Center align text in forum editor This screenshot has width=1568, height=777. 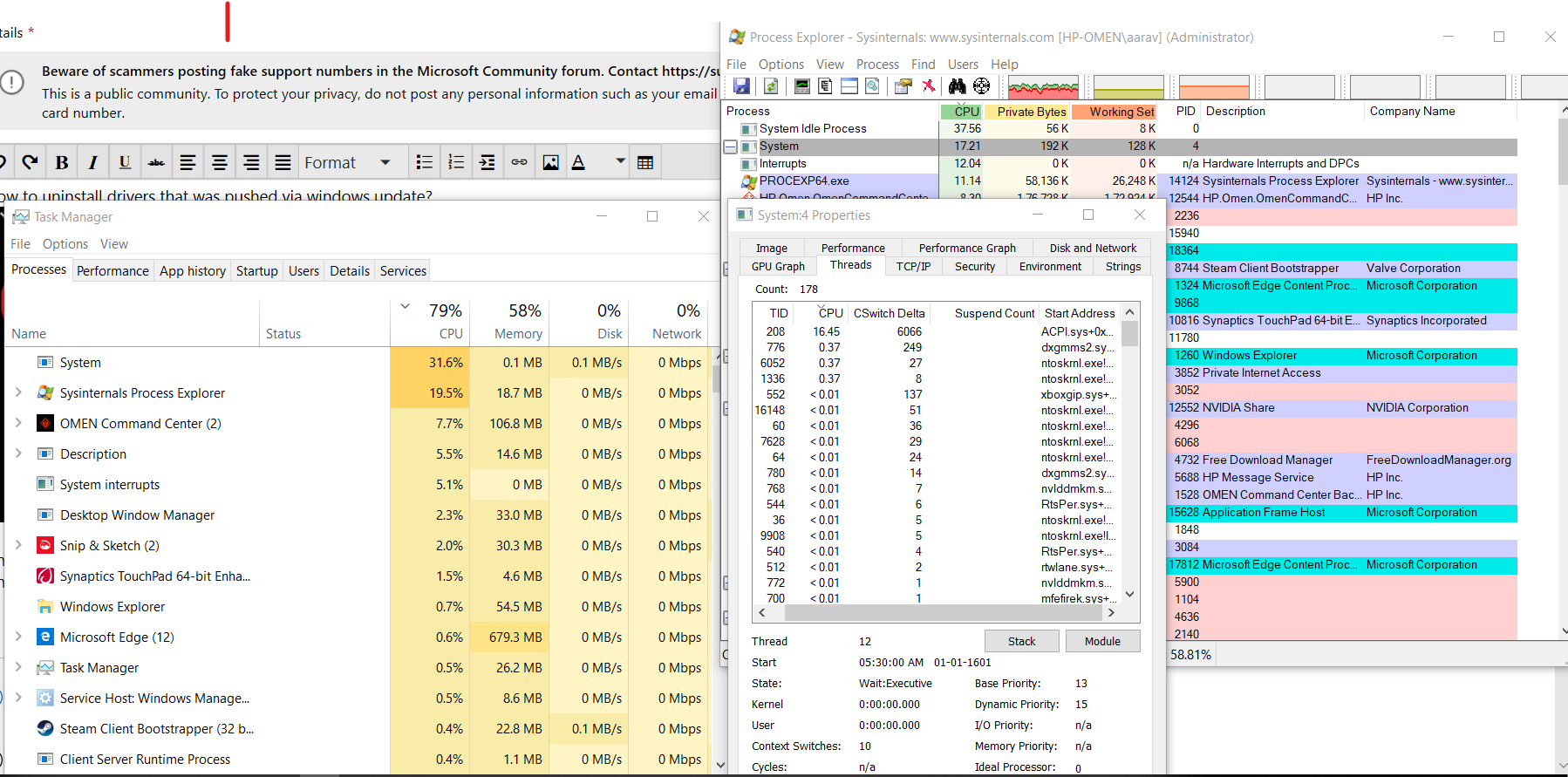[220, 162]
